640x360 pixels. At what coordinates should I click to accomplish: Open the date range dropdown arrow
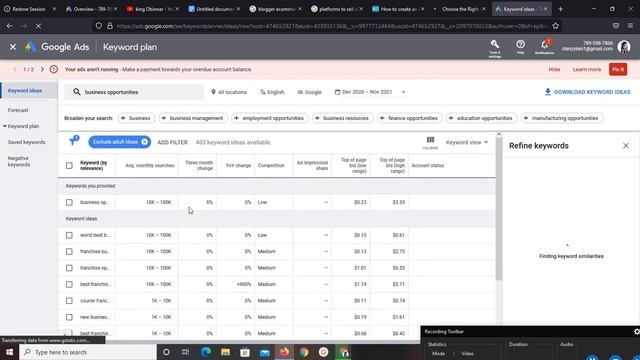(403, 92)
